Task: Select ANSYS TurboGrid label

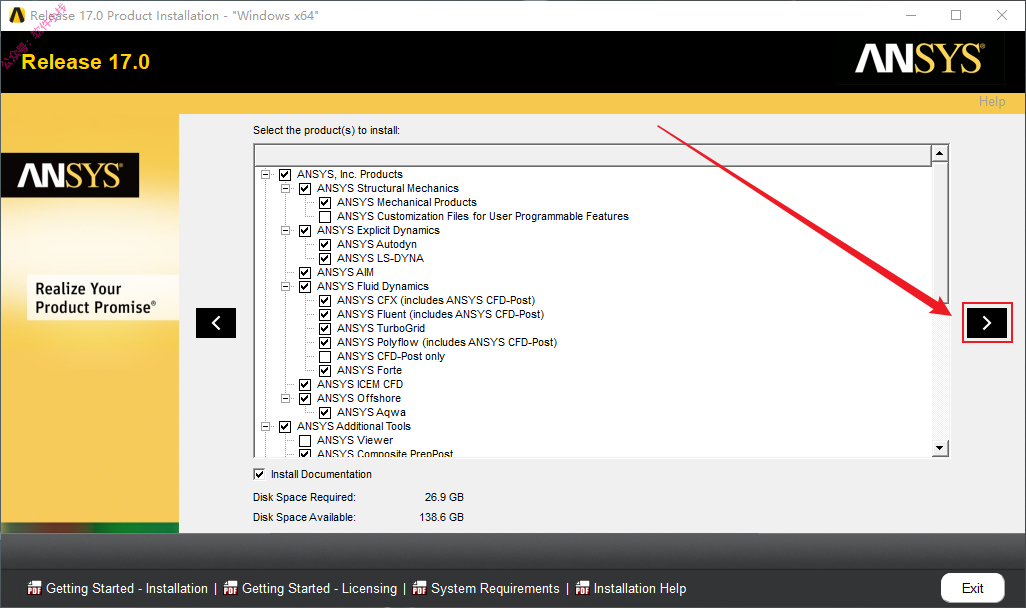Action: point(381,329)
